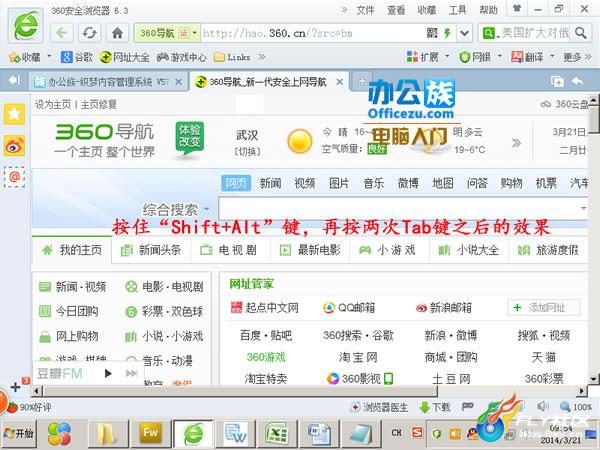
Task: Click the sidebar yellow star favorites icon
Action: point(15,114)
